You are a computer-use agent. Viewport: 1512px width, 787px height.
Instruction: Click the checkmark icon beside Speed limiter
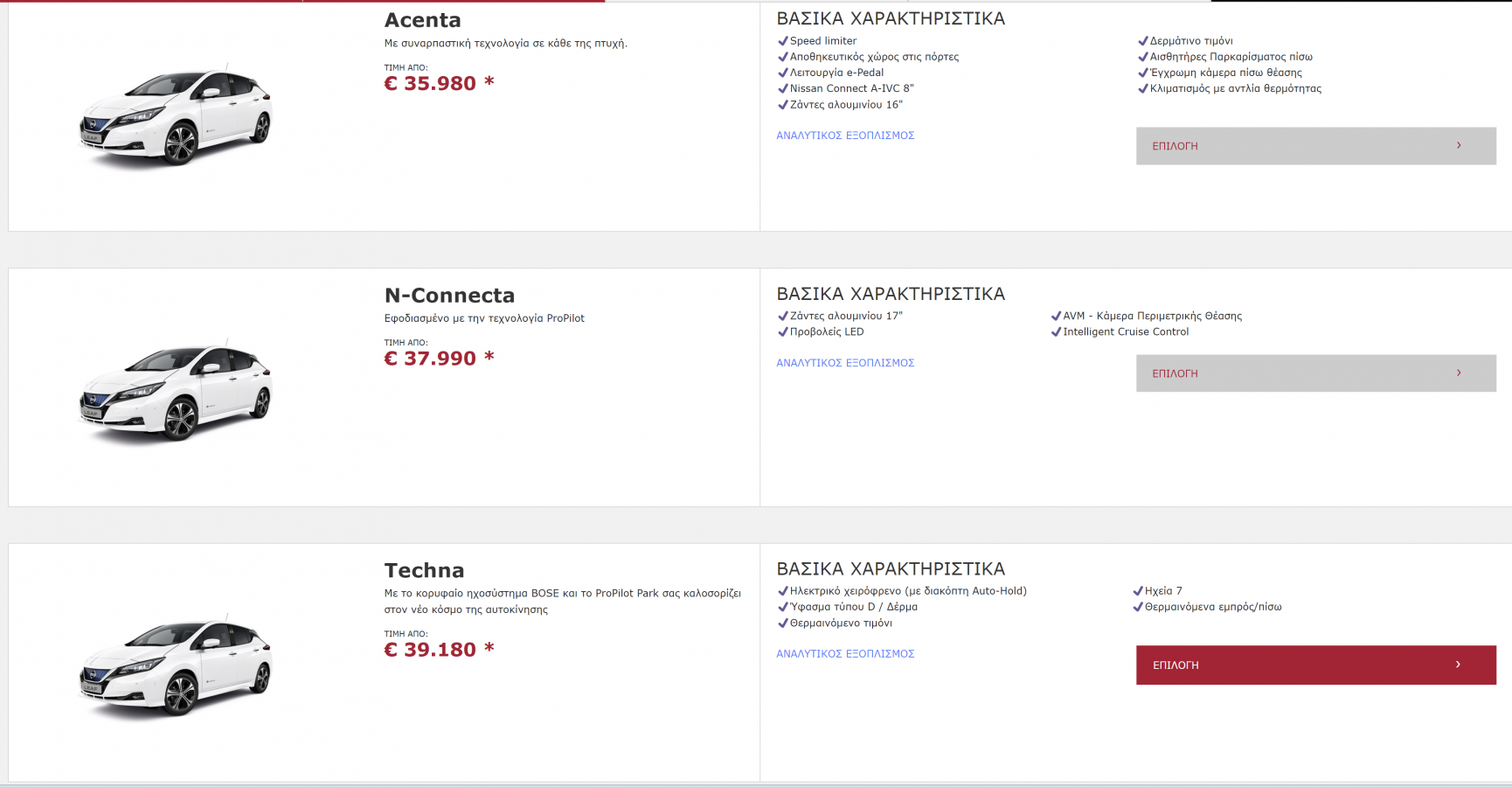click(783, 41)
